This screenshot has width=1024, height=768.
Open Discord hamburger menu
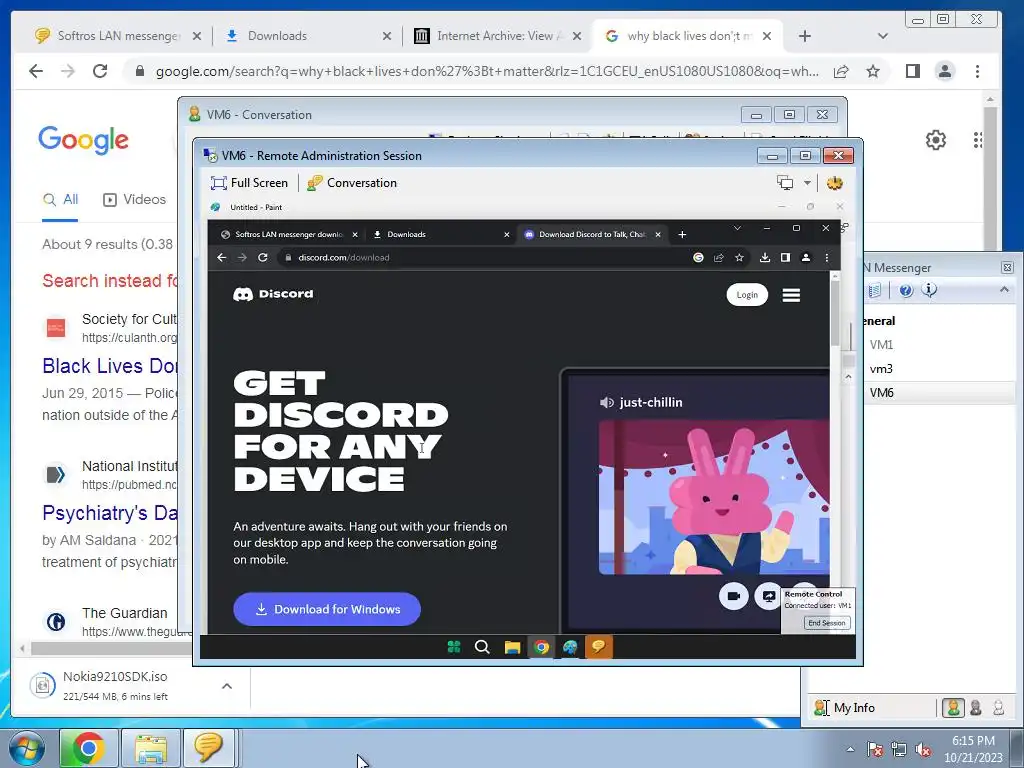point(792,295)
